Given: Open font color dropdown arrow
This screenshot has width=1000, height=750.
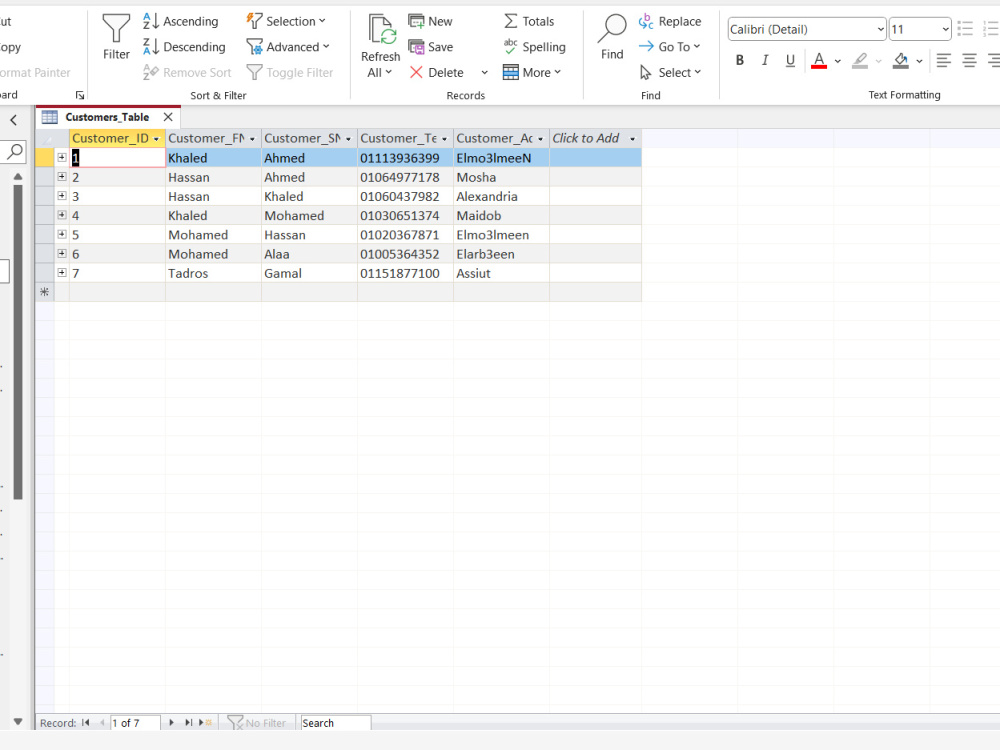Looking at the screenshot, I should [x=838, y=61].
